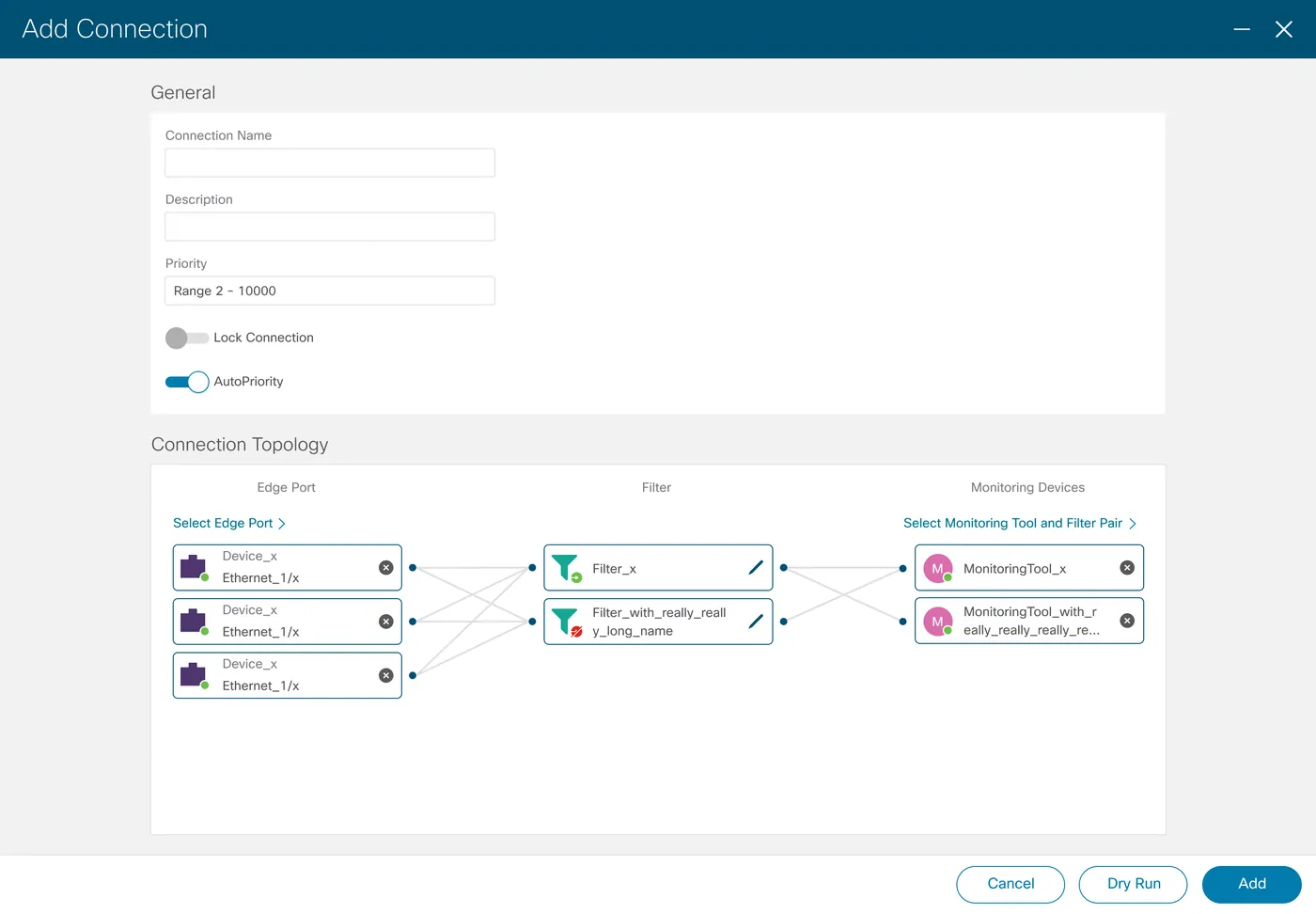Click the Cancel button
Screen dimensions: 1316x914
click(1010, 884)
